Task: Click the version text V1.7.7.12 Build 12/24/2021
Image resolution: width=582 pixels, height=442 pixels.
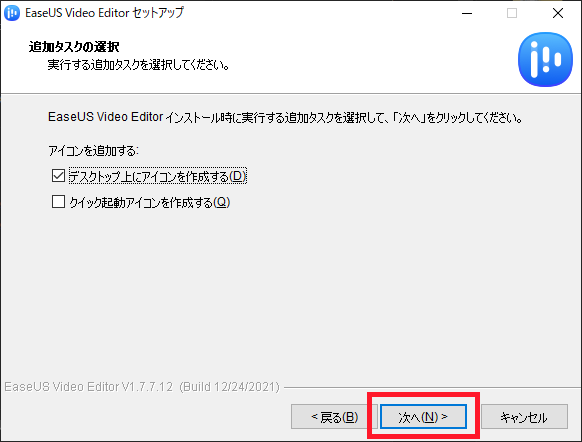Action: tap(142, 387)
